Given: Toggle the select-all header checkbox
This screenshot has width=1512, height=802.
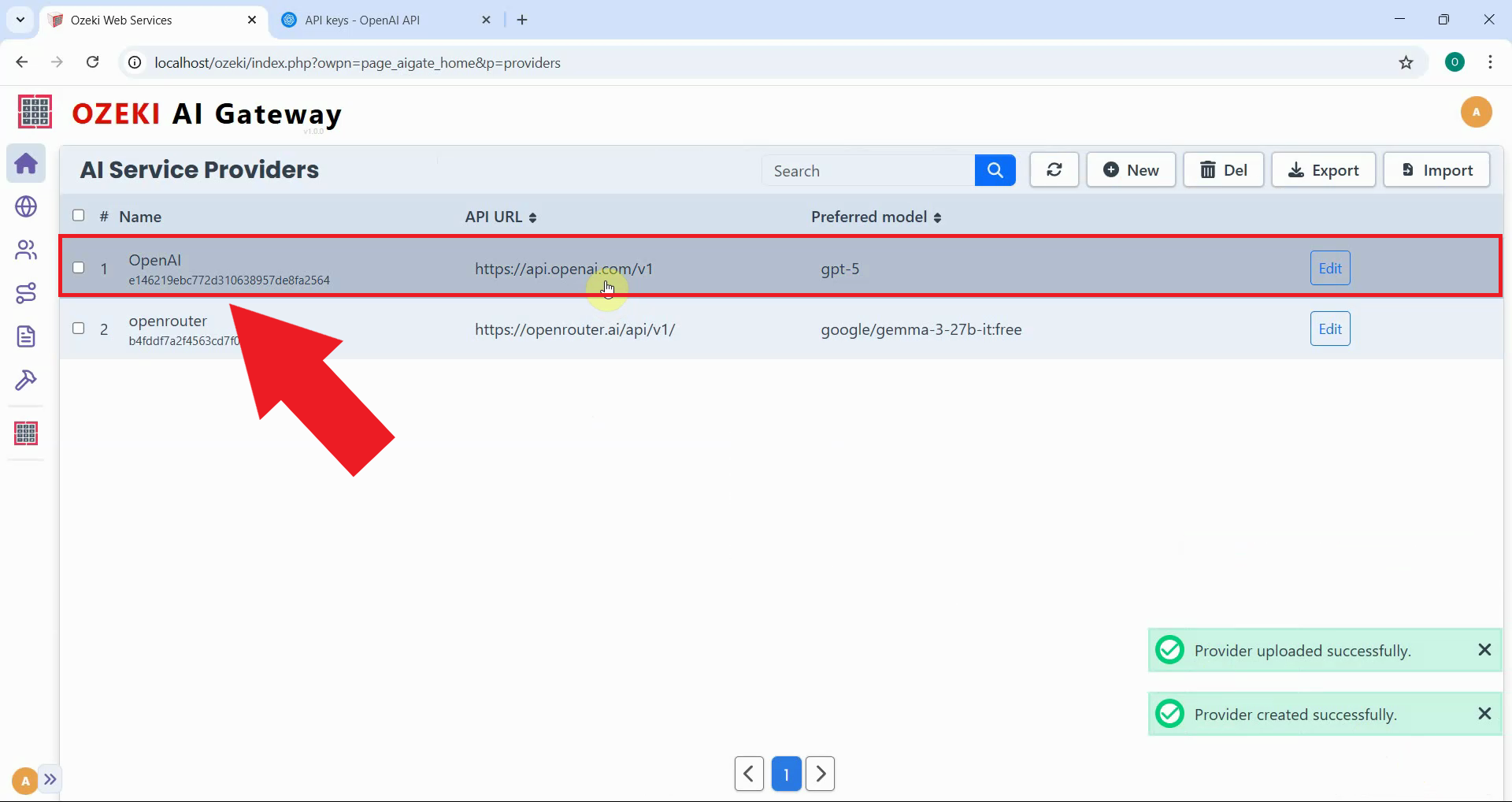Looking at the screenshot, I should click(x=79, y=216).
